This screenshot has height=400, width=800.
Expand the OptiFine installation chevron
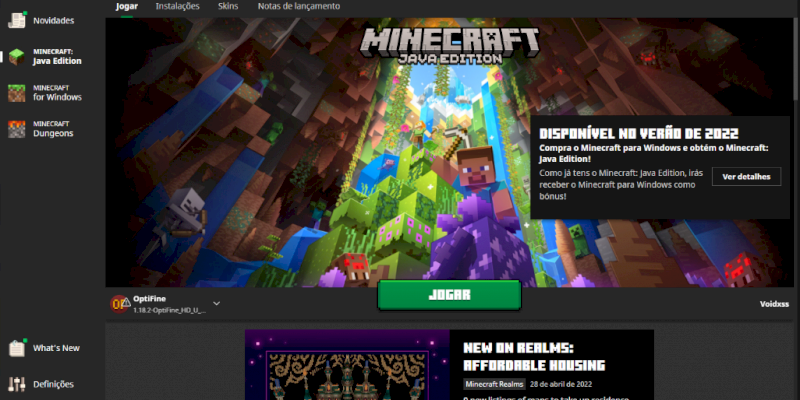click(x=216, y=304)
